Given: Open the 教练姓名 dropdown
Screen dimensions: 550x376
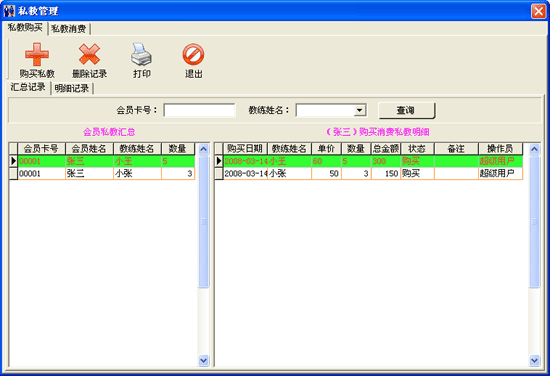Looking at the screenshot, I should 359,110.
